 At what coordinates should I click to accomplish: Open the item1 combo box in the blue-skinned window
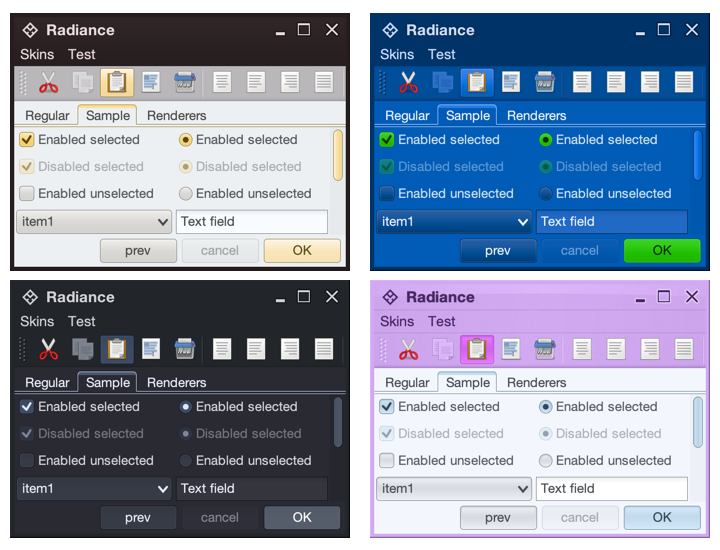(x=454, y=222)
